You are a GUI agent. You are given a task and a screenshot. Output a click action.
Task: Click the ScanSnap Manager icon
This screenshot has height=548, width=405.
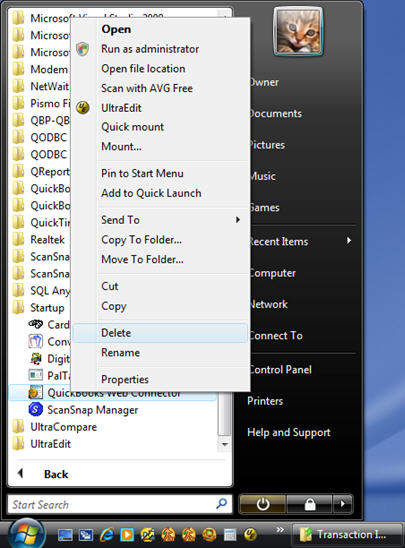pyautogui.click(x=35, y=409)
